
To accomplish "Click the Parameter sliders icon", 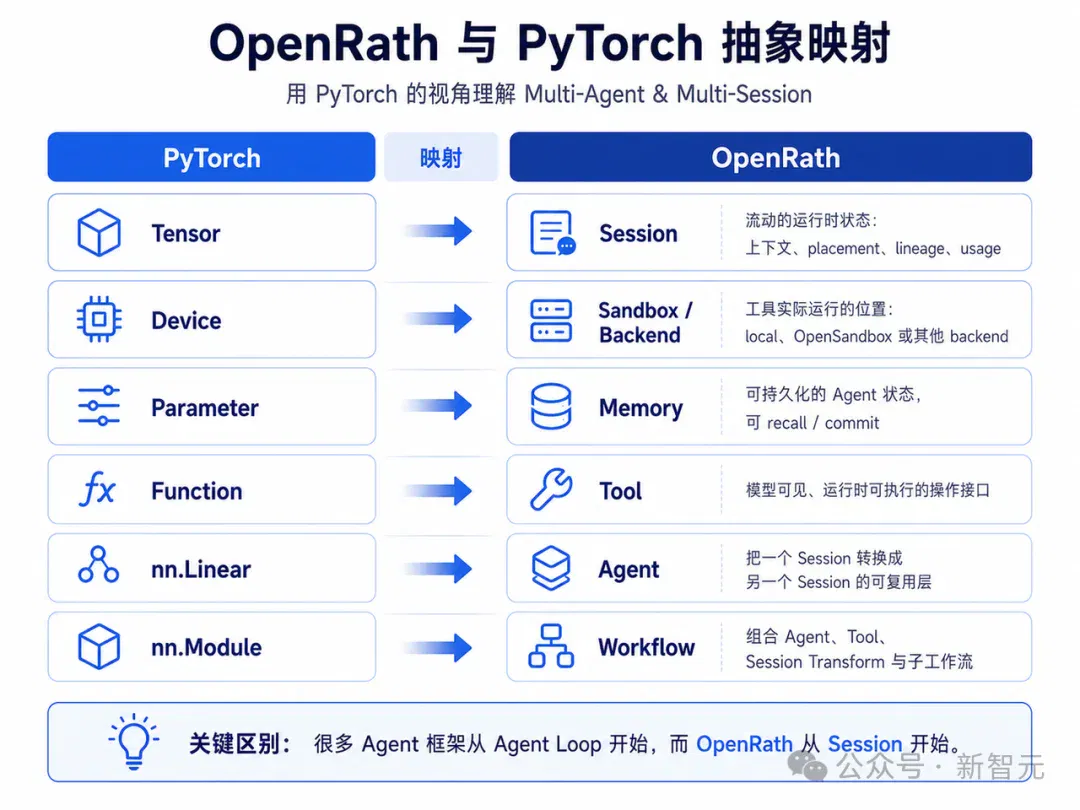I will 98,406.
